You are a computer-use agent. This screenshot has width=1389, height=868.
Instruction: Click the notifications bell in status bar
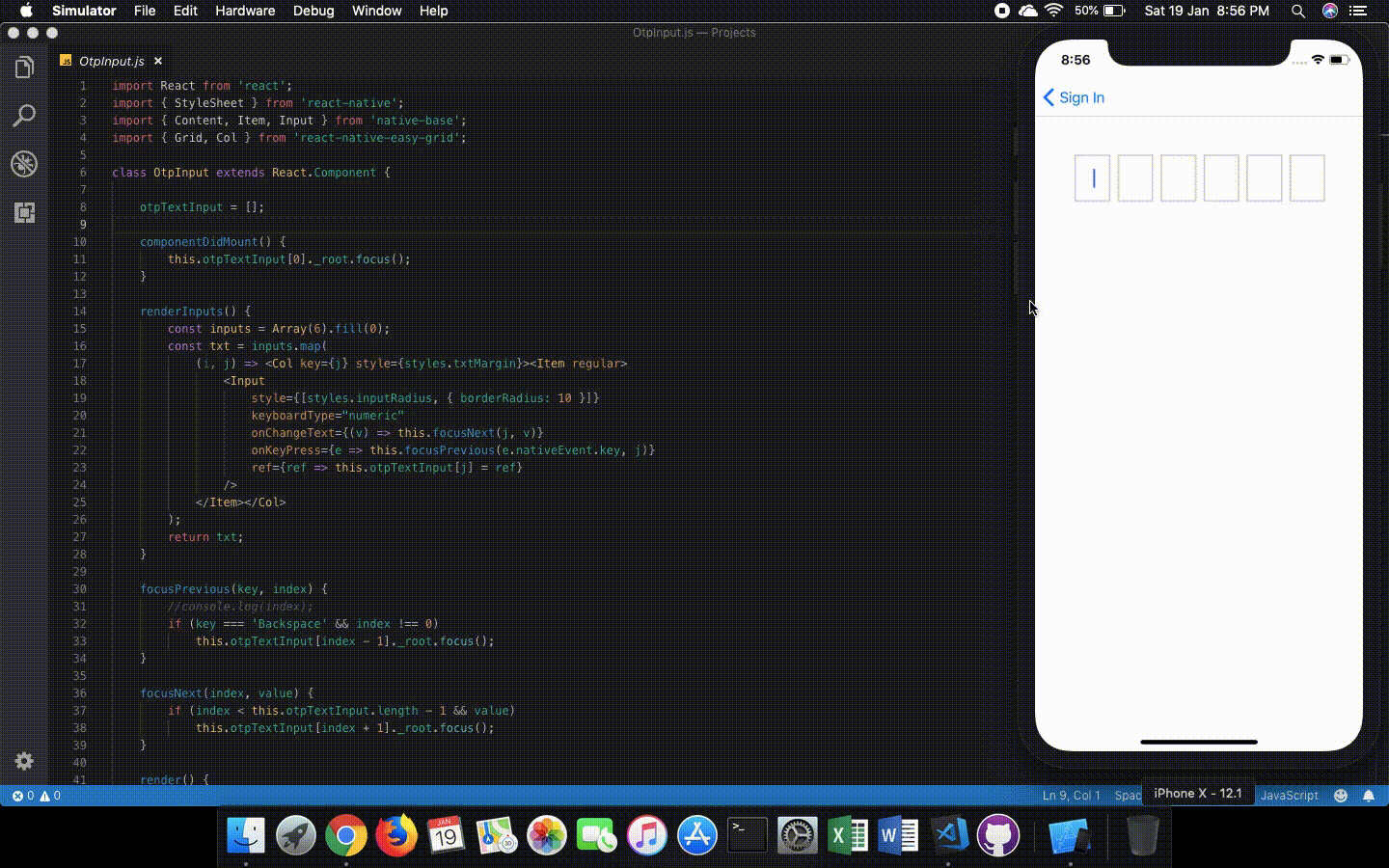point(1368,796)
